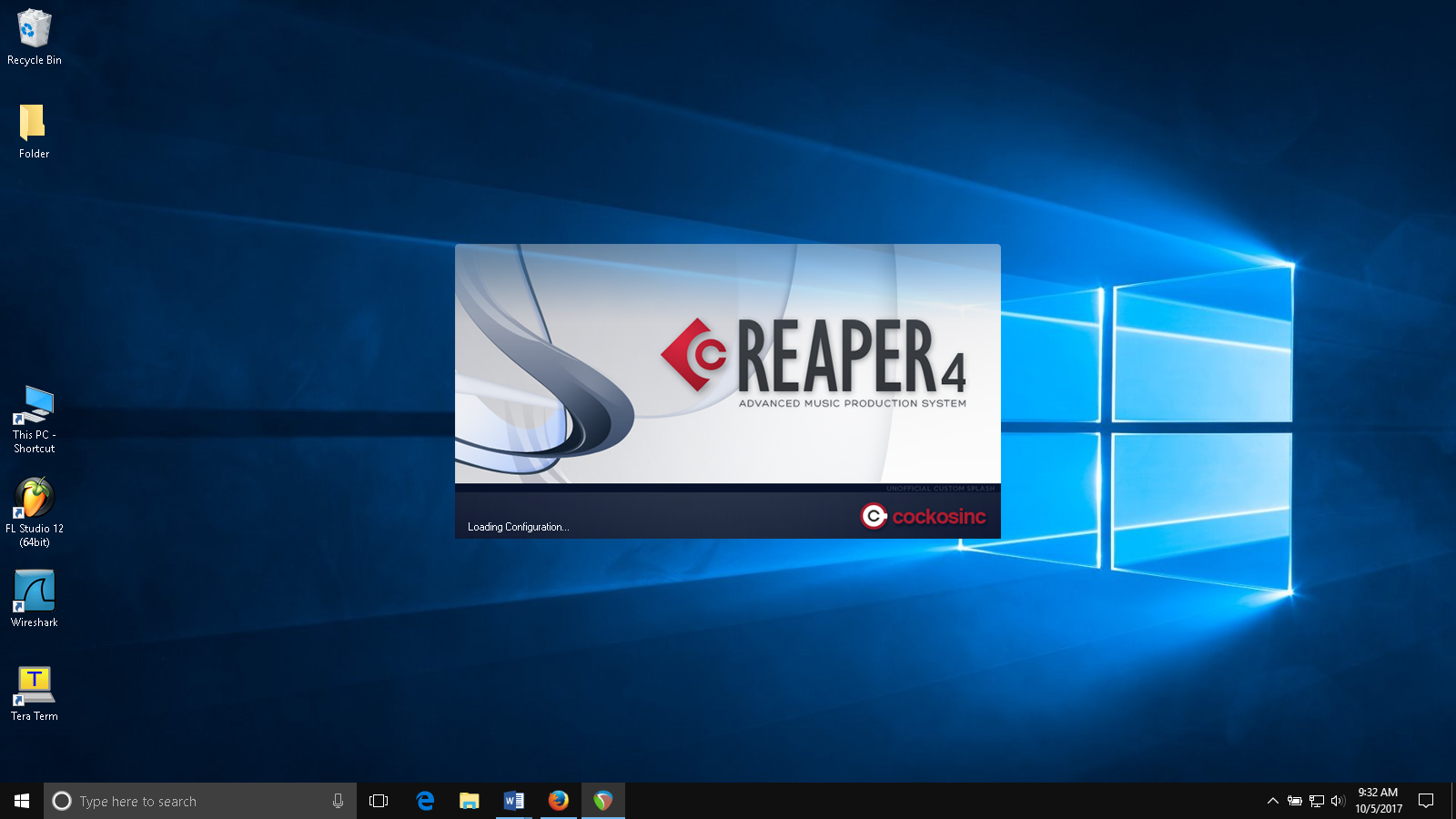Open the volume control
1456x819 pixels.
tap(1336, 801)
